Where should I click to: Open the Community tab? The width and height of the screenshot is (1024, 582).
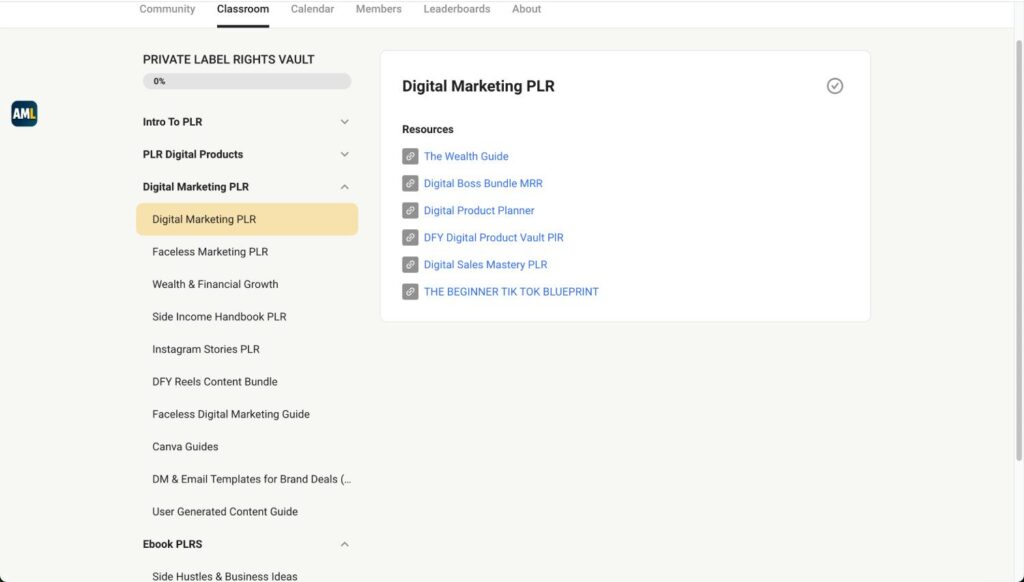pyautogui.click(x=167, y=9)
